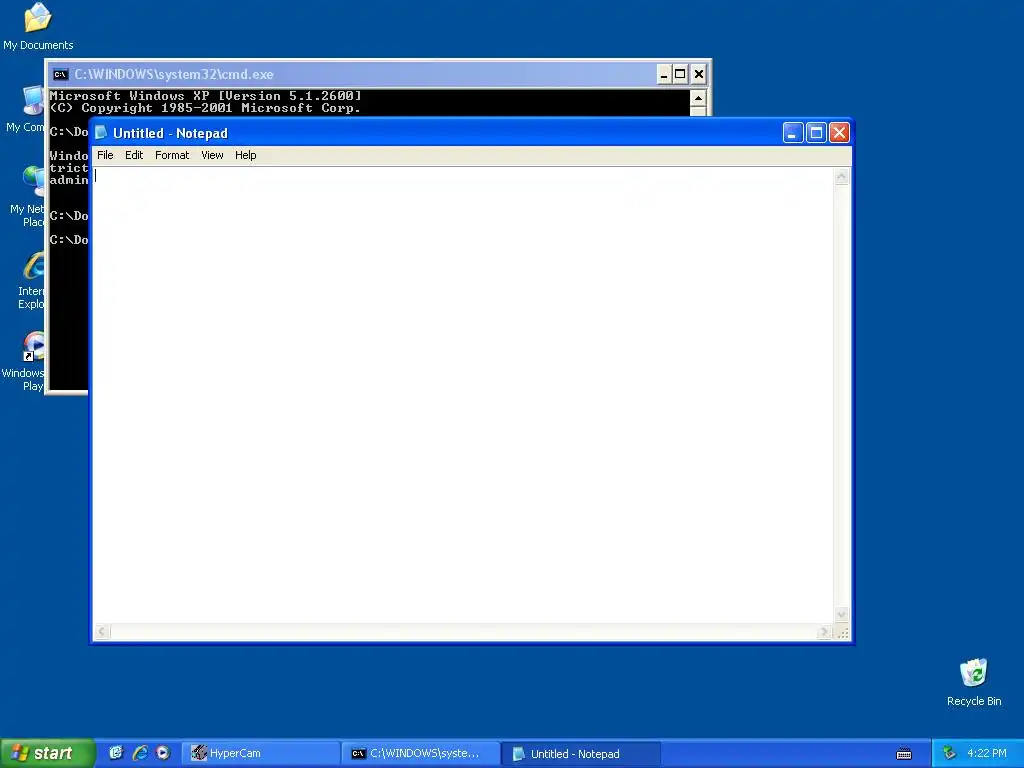Image resolution: width=1024 pixels, height=768 pixels.
Task: Click inside the Notepad text area
Action: tap(462, 395)
